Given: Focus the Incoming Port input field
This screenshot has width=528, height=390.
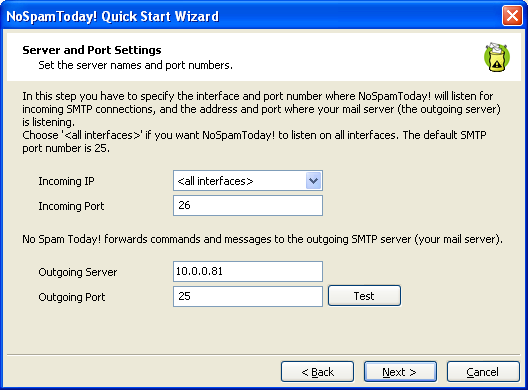Looking at the screenshot, I should (248, 205).
